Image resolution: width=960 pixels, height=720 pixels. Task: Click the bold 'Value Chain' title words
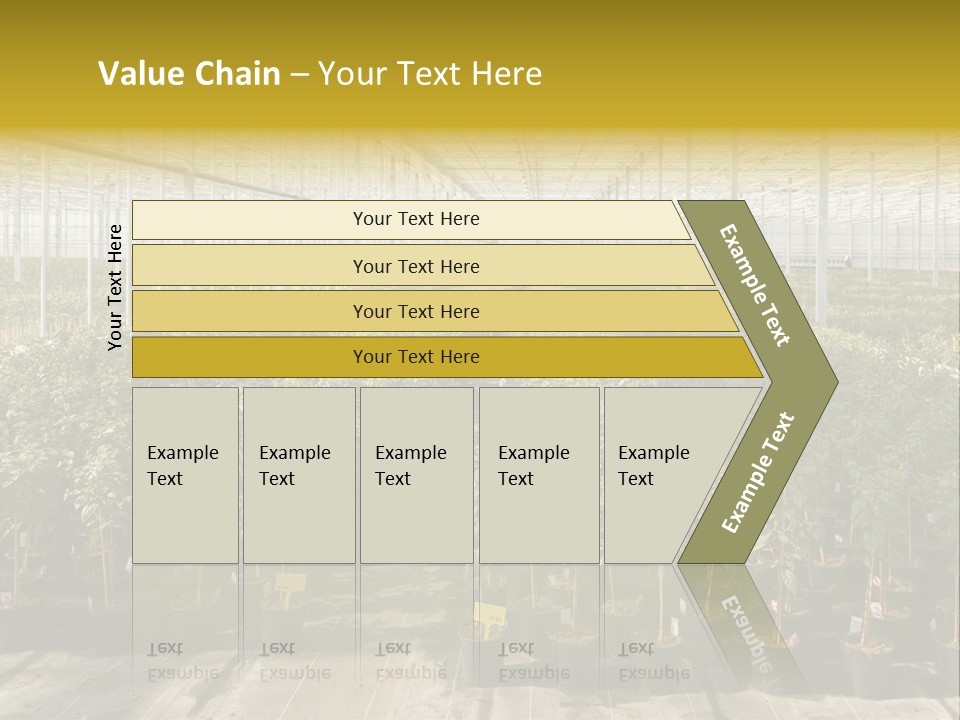click(x=189, y=74)
